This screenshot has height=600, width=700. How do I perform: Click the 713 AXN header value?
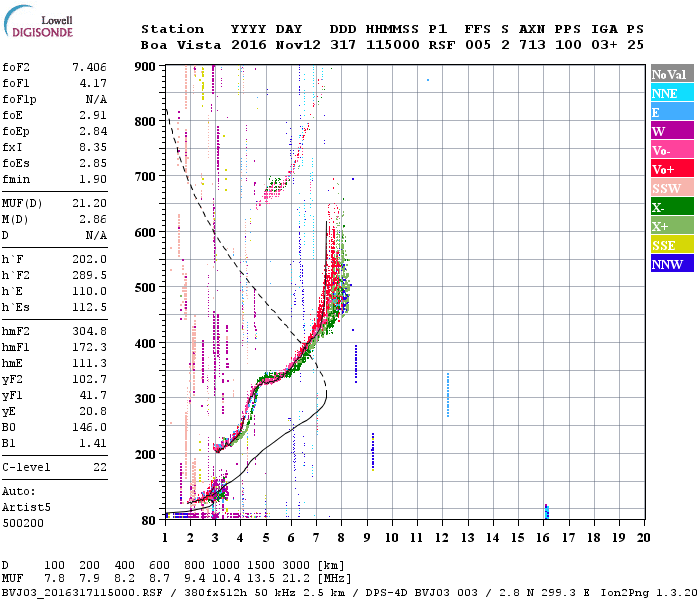click(532, 45)
